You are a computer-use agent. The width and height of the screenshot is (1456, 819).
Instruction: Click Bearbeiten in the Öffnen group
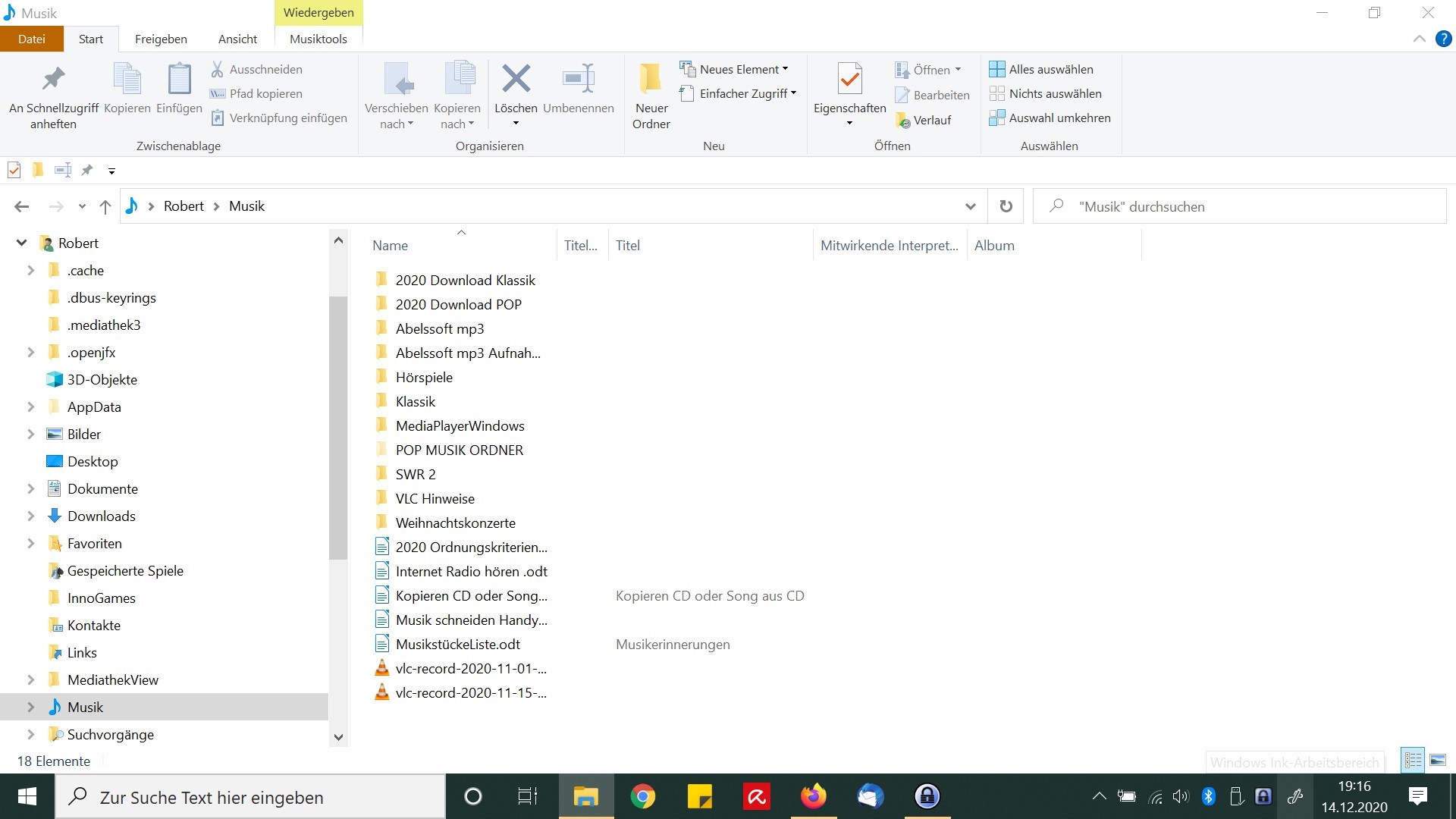click(x=932, y=95)
